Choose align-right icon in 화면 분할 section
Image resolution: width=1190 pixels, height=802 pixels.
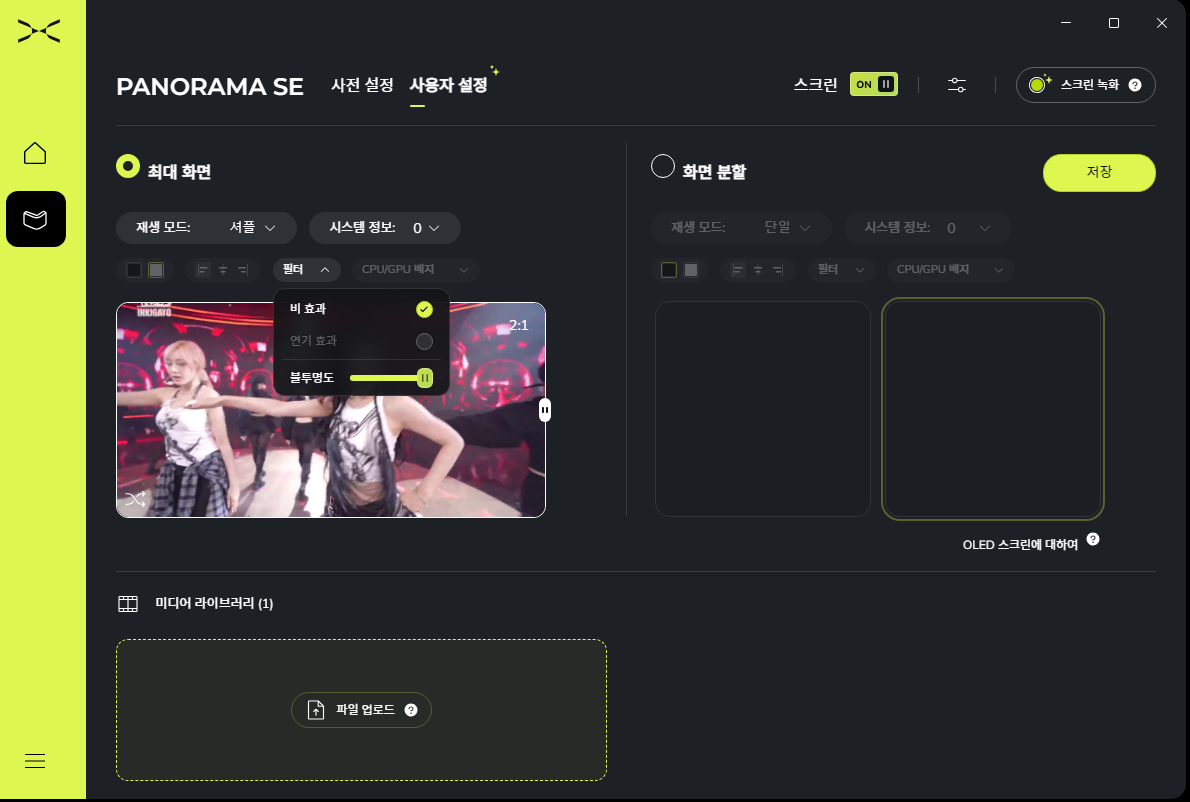778,270
